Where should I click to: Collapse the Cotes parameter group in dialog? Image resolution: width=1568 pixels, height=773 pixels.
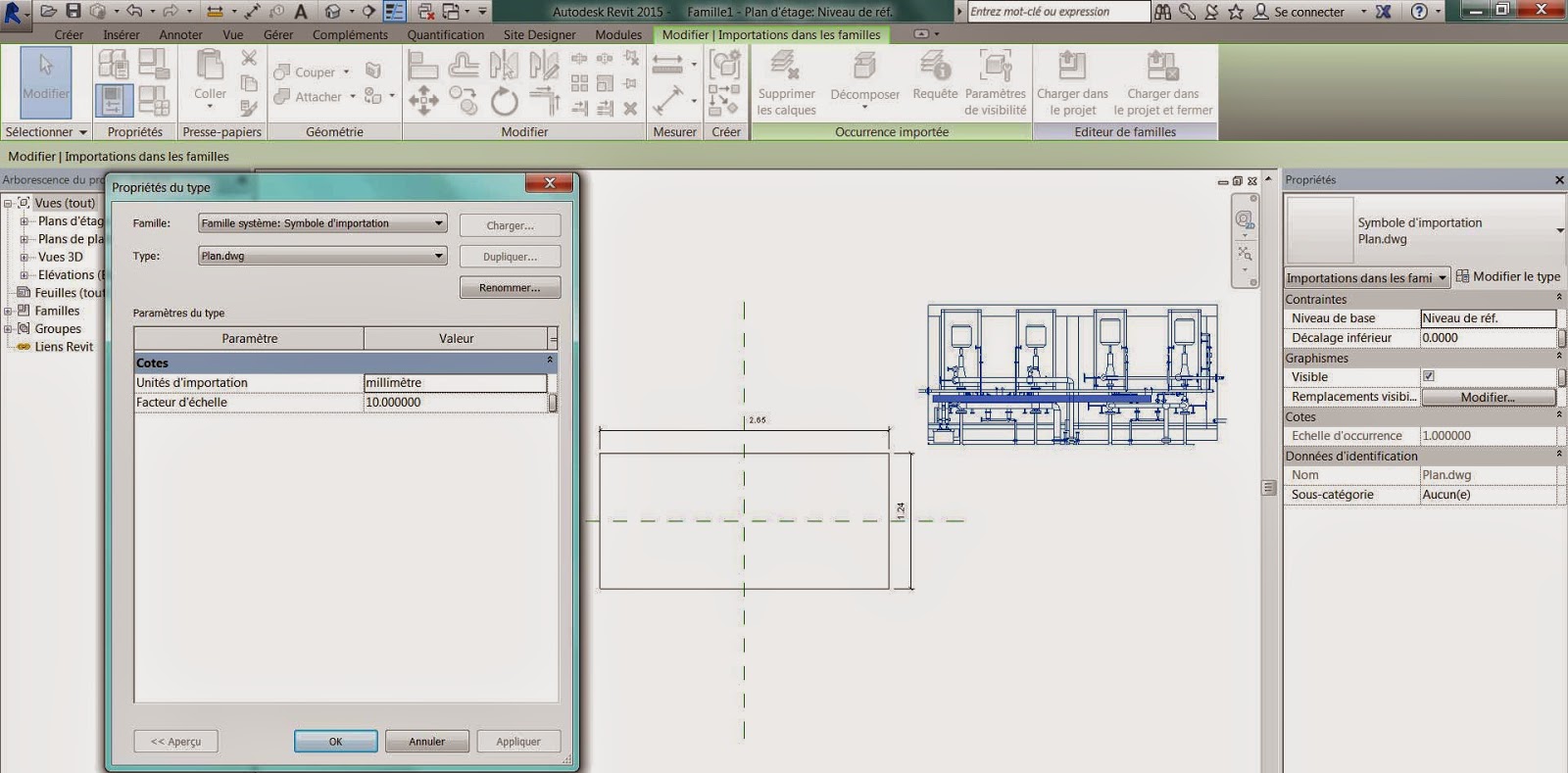(550, 362)
